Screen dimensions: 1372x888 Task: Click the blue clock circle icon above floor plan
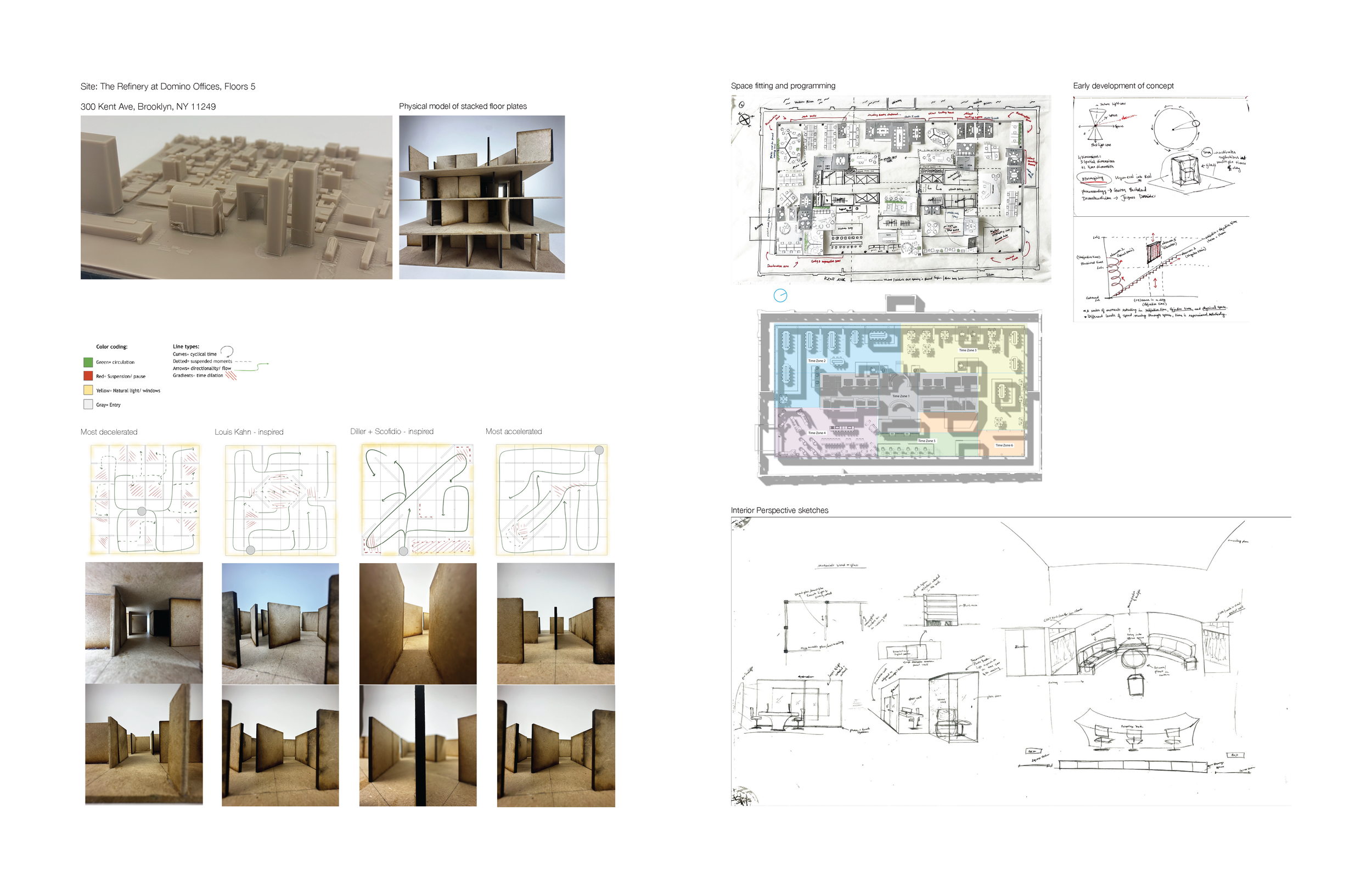(780, 296)
